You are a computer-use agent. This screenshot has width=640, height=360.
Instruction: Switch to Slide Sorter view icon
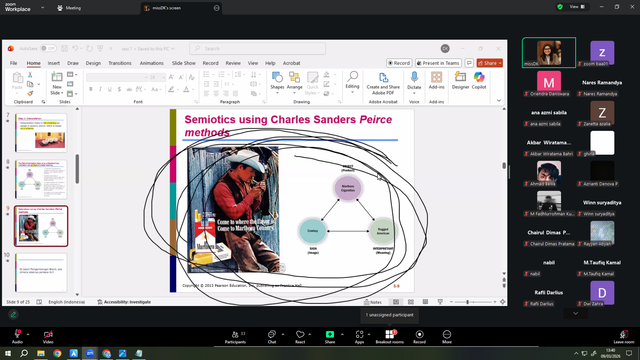click(x=411, y=302)
